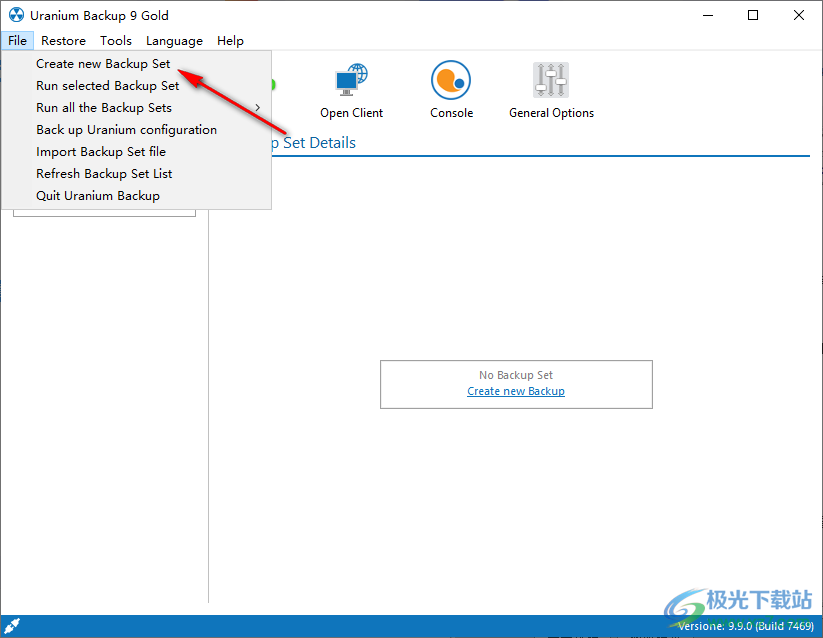The height and width of the screenshot is (638, 823).
Task: Expand Run all the Backup Sets submenu
Action: 136,108
